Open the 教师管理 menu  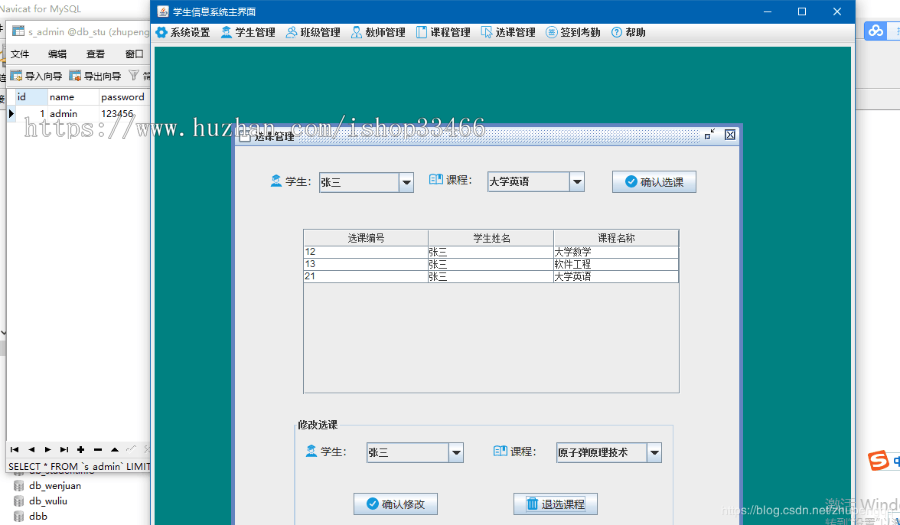tap(378, 32)
